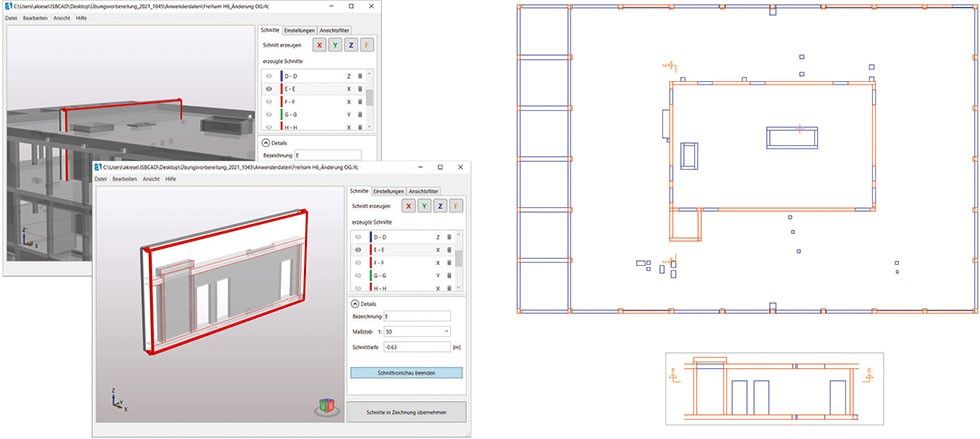980x439 pixels.
Task: Create a Z-axis section in the back window
Action: [x=351, y=45]
